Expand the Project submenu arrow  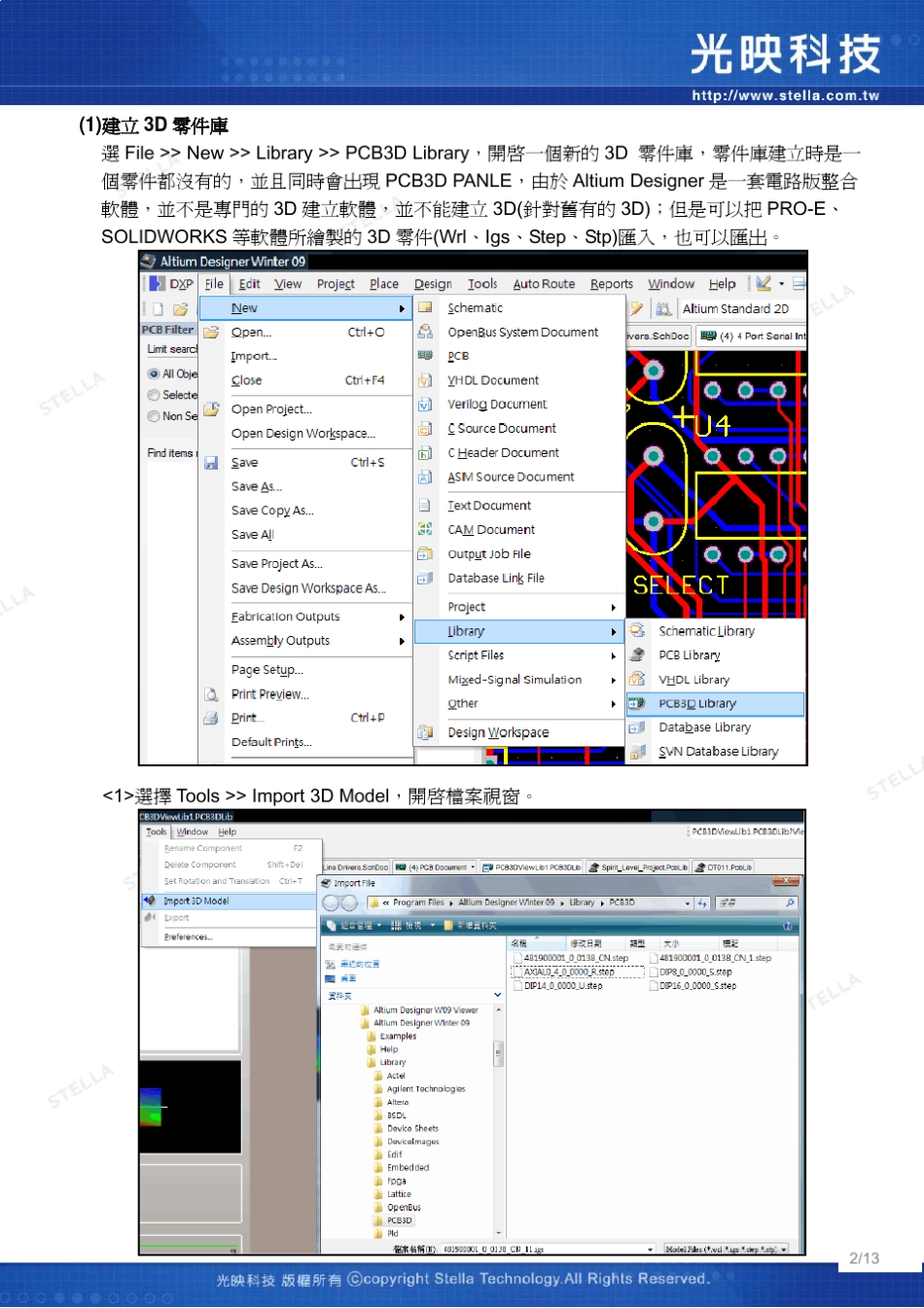point(613,607)
